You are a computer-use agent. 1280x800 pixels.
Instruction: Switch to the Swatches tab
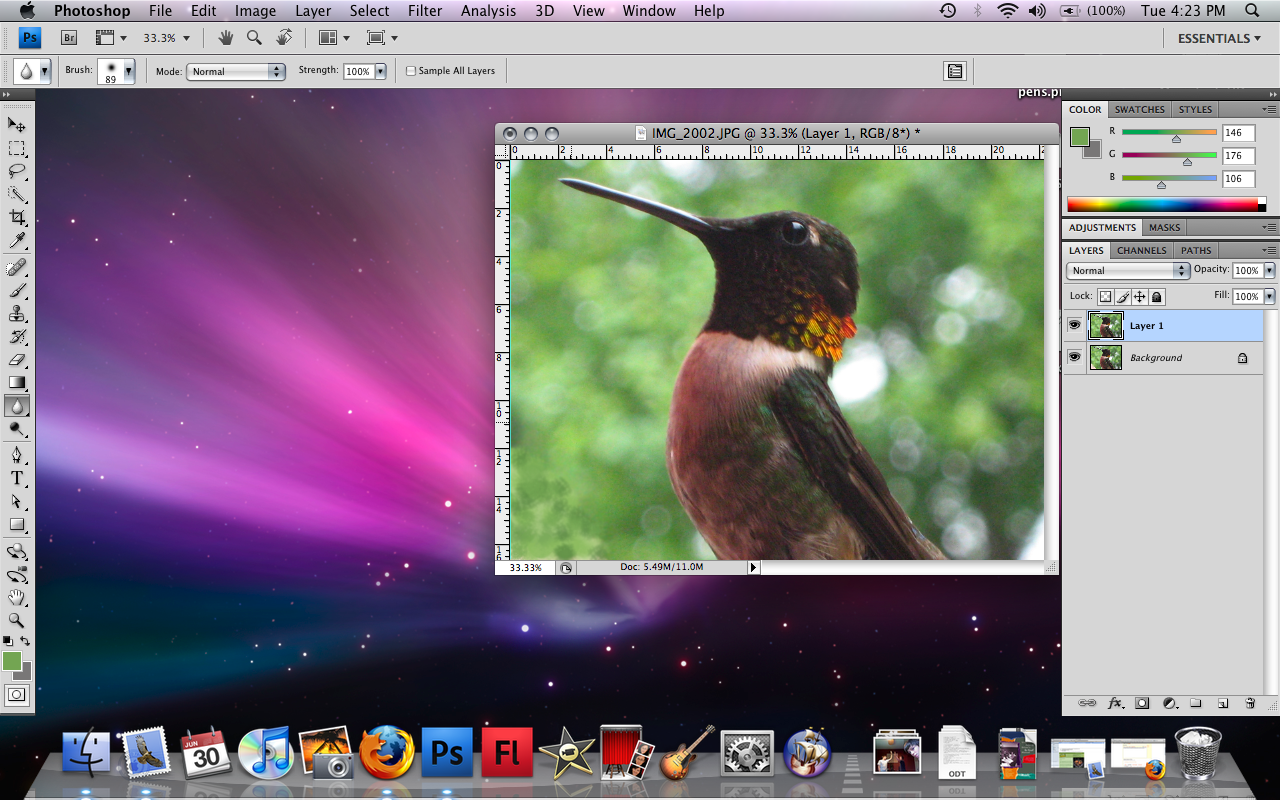click(1140, 110)
